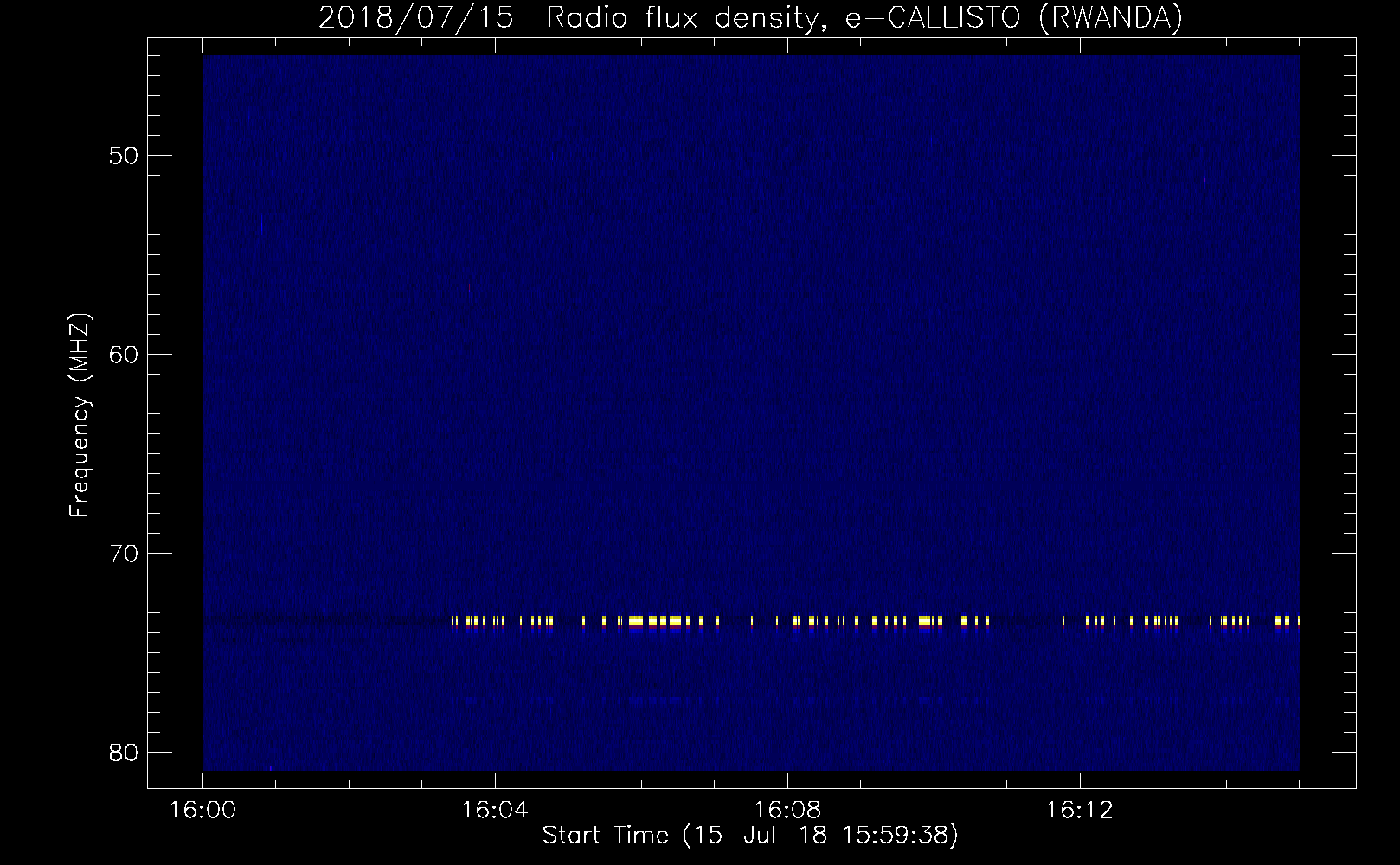Select the 16:12 time tick label
Screen dimensions: 1400x865
pyautogui.click(x=1079, y=811)
